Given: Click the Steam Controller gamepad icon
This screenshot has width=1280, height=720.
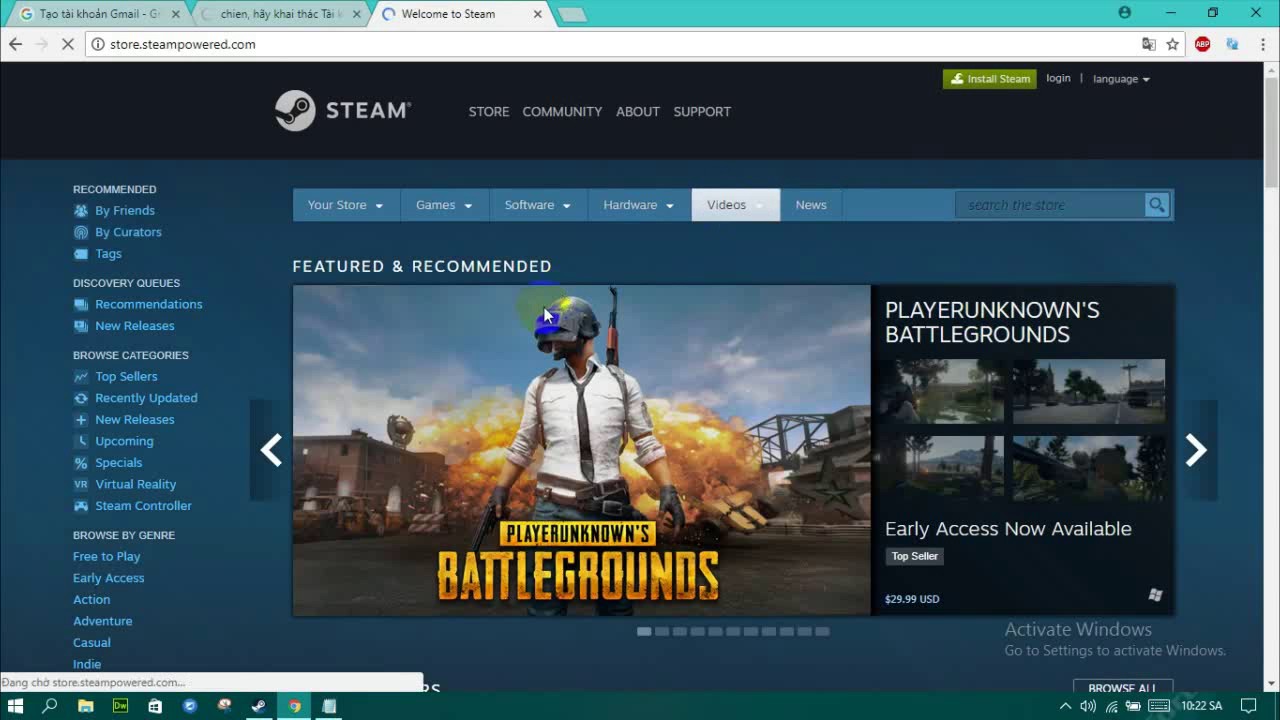Looking at the screenshot, I should 81,506.
